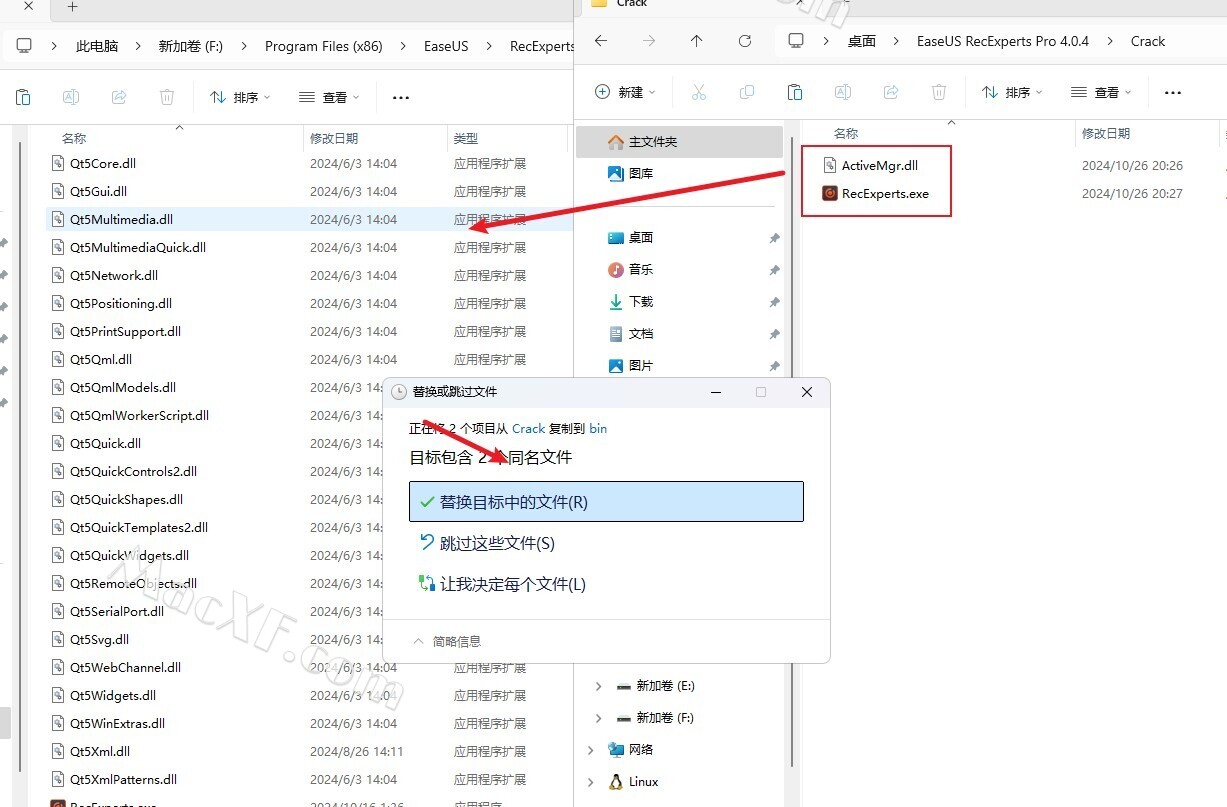Open 图库 gallery in the navigation pane
Screen dimensions: 1227x807
tap(640, 173)
